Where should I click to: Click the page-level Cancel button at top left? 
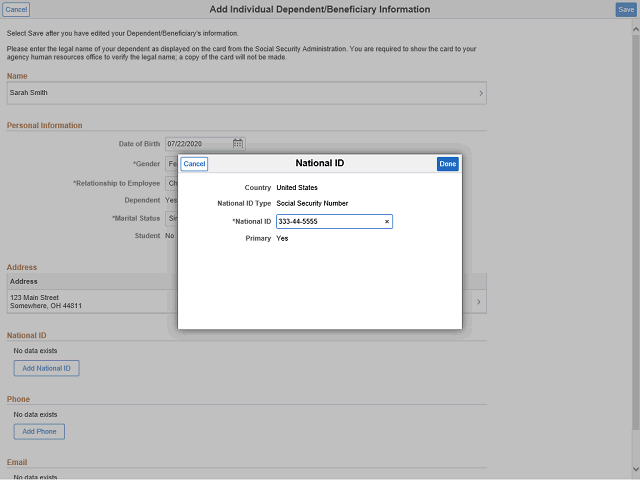16,9
